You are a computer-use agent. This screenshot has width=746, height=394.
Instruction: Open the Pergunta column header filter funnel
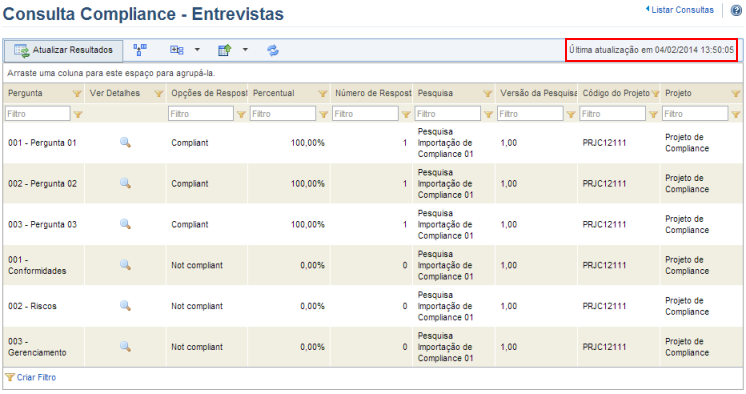point(77,94)
